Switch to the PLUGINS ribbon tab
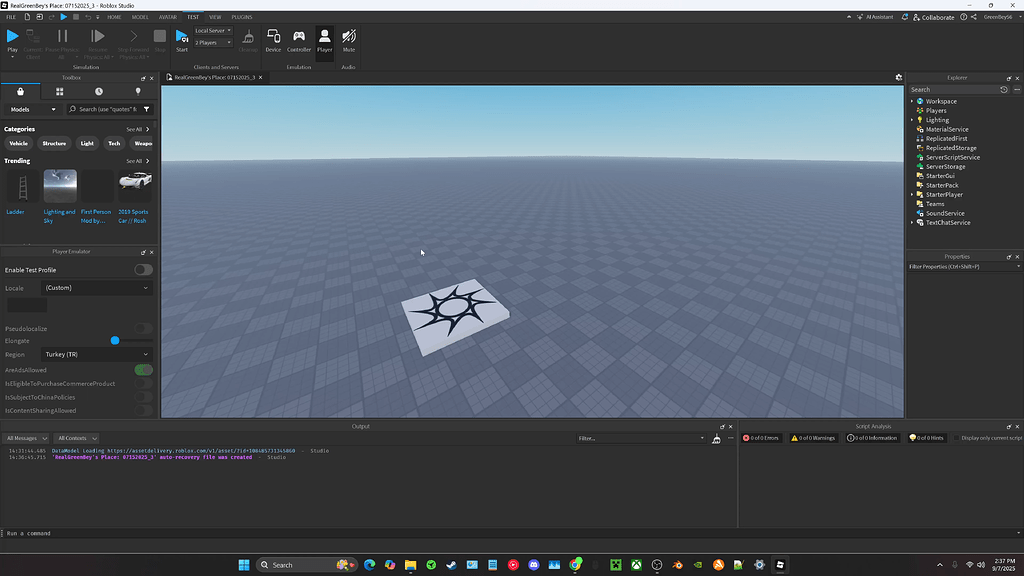The height and width of the screenshot is (576, 1024). point(242,17)
